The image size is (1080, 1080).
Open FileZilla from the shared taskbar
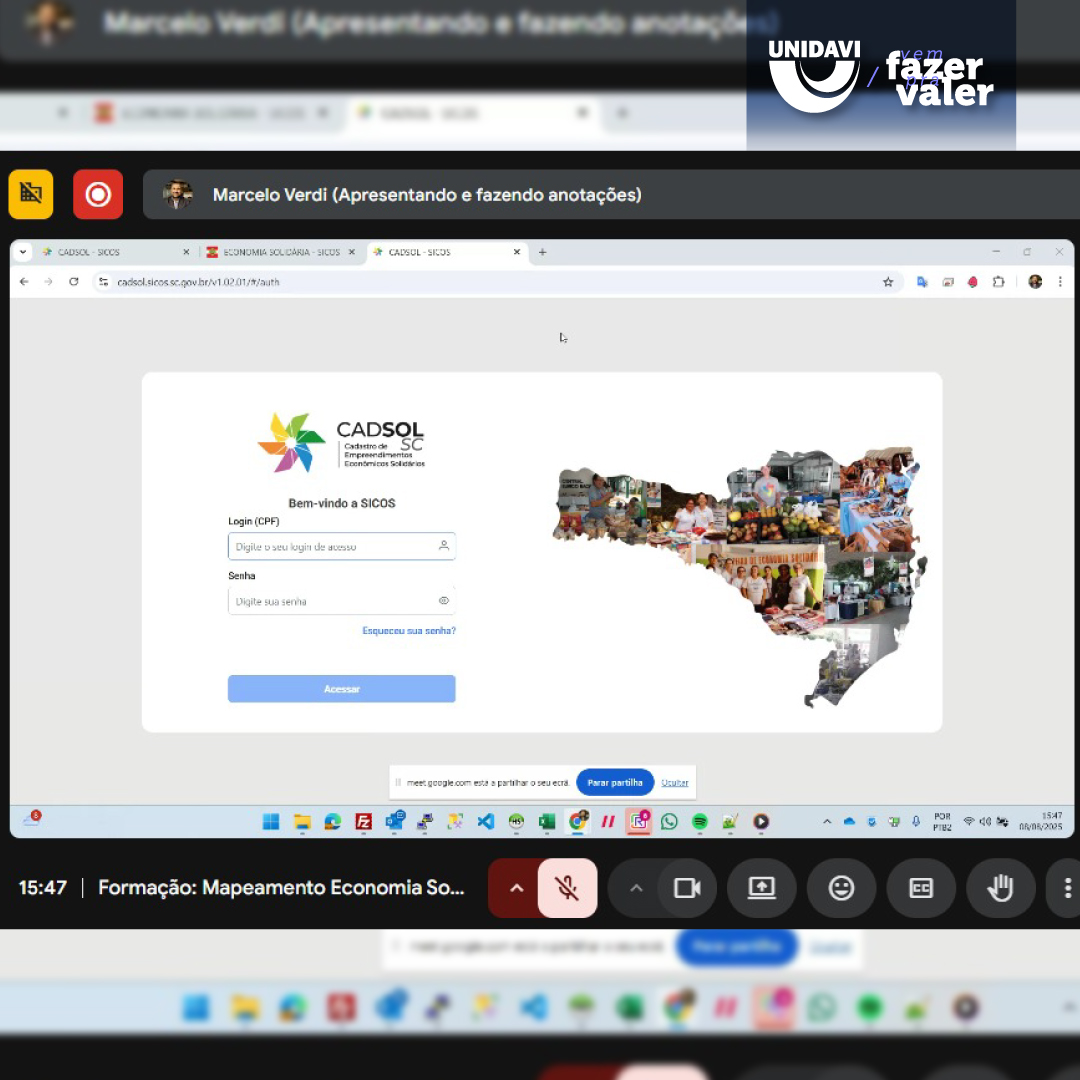click(x=364, y=821)
